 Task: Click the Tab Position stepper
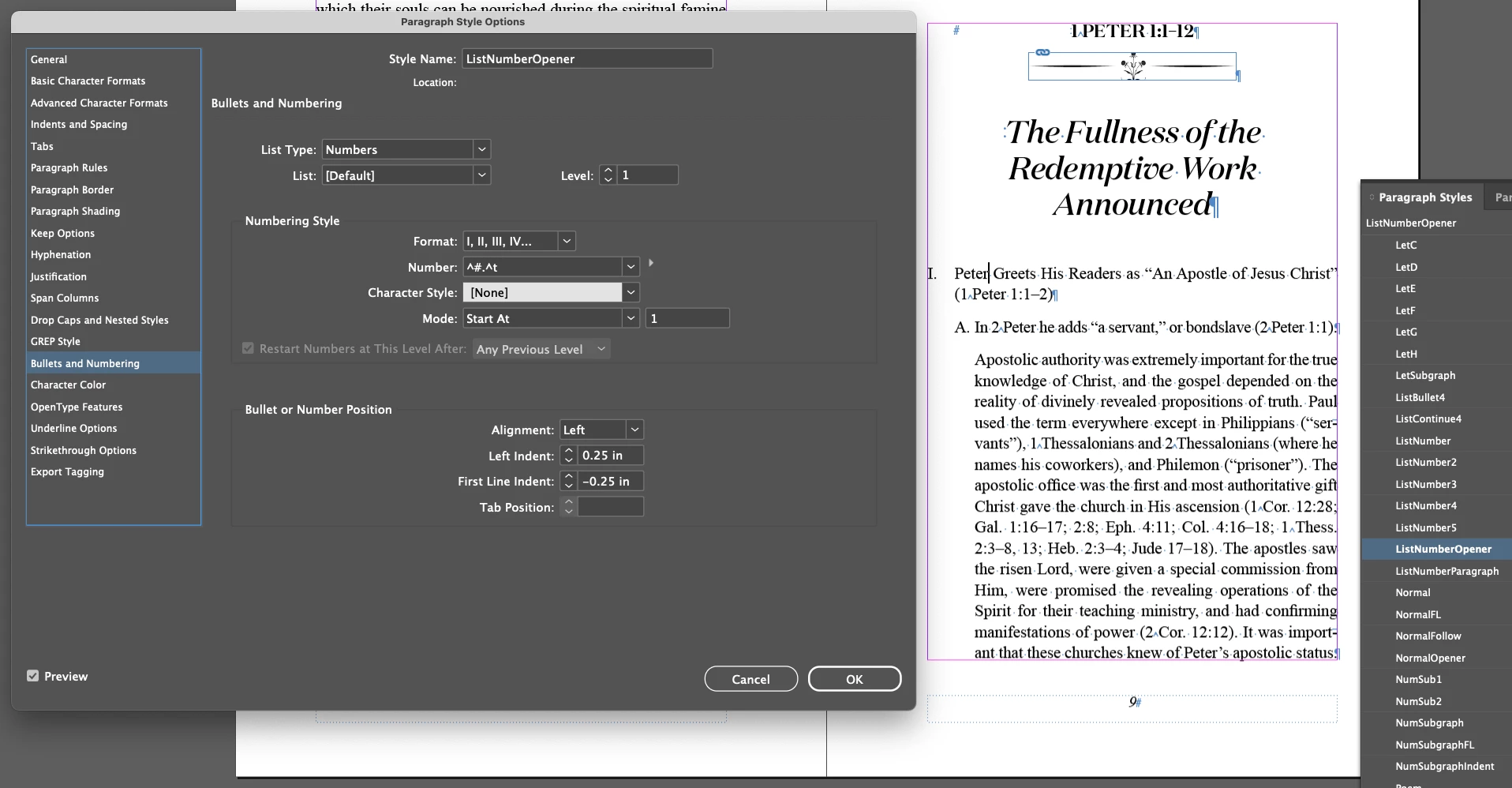pos(568,507)
